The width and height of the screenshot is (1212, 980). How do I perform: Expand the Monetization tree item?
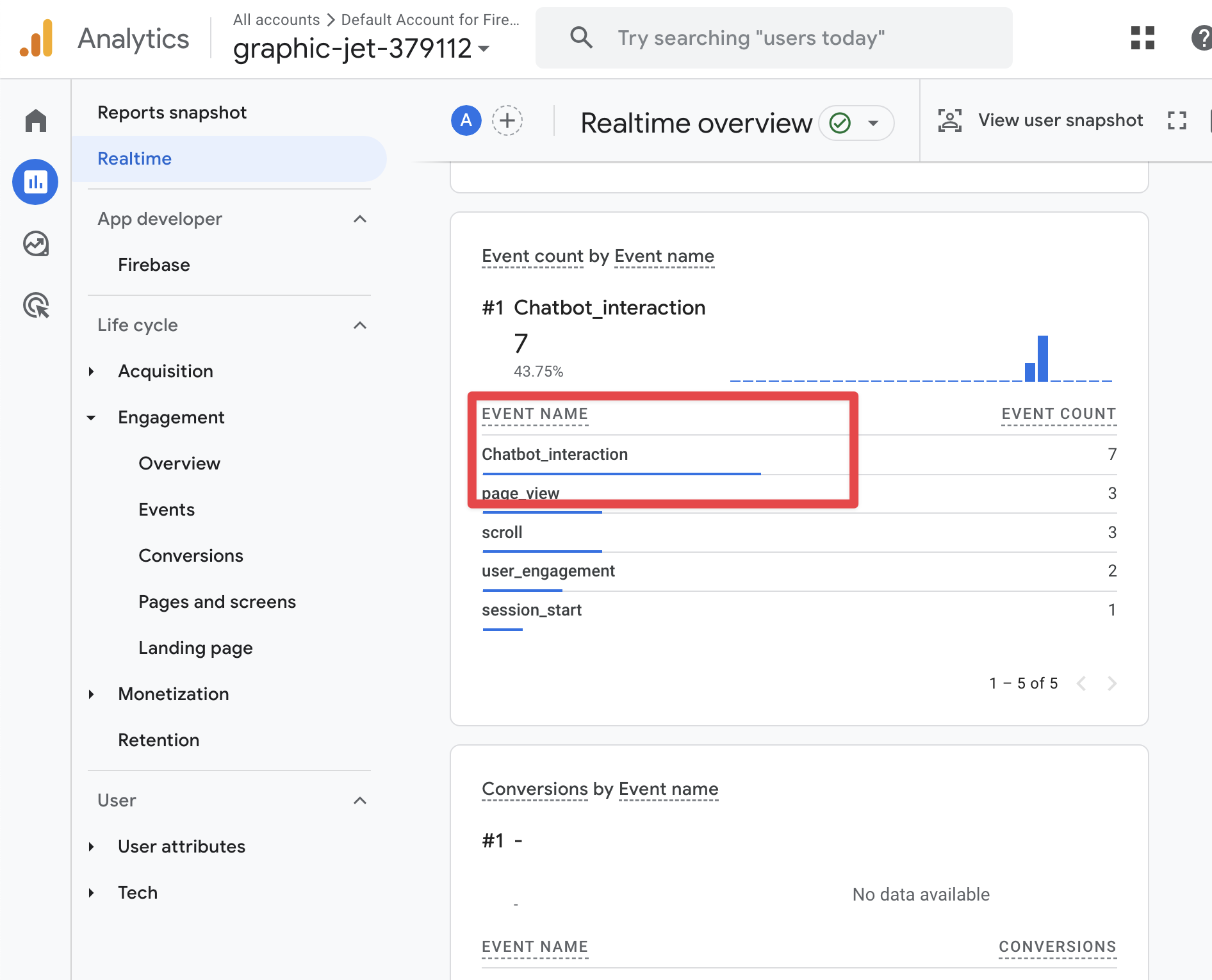click(92, 694)
